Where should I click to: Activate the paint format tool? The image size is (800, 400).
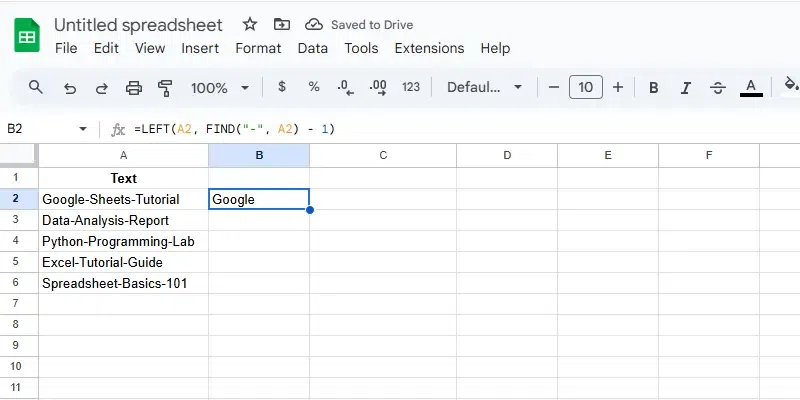165,87
